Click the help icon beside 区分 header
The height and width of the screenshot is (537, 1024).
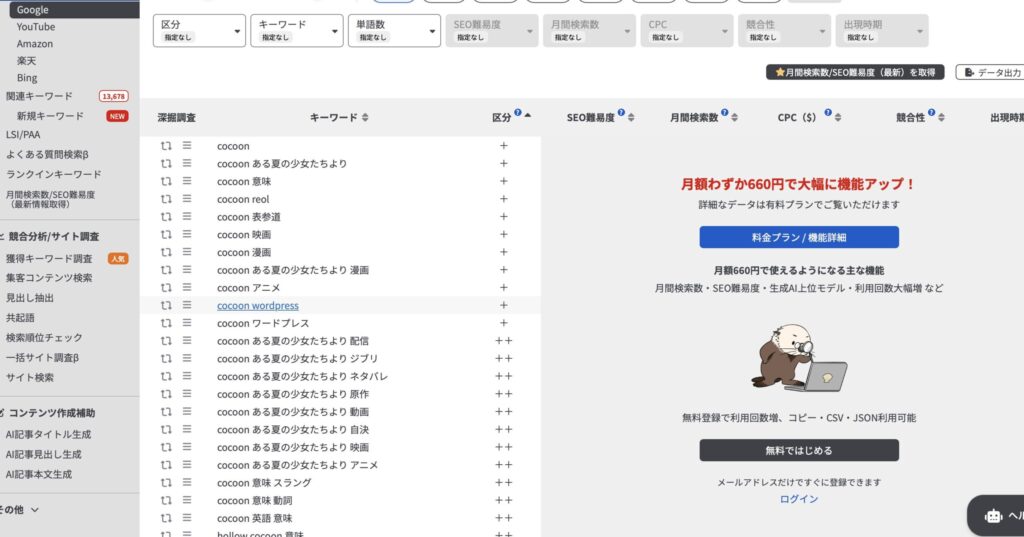[518, 112]
